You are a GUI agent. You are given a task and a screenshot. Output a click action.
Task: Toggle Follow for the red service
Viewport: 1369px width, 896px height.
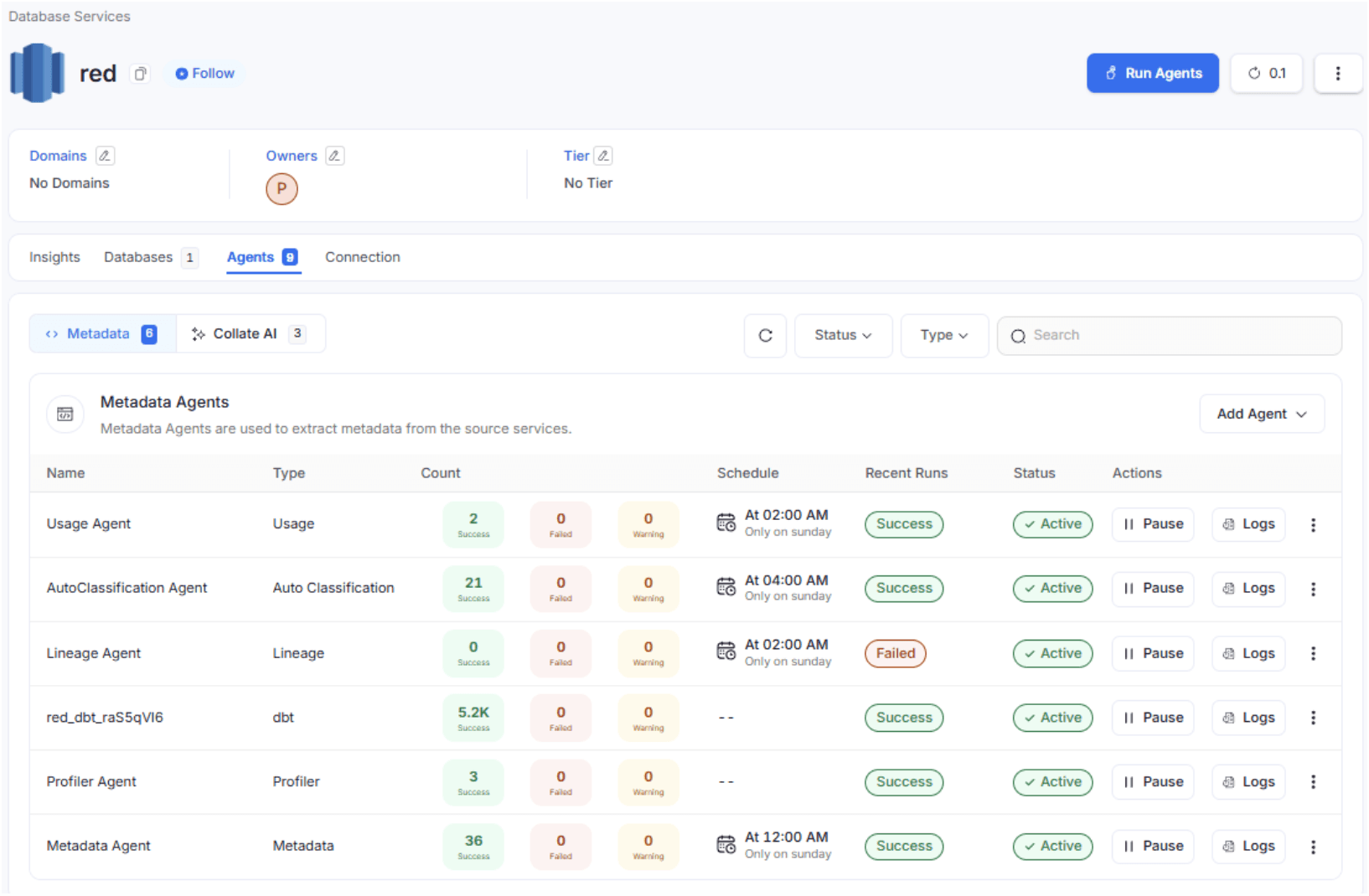pyautogui.click(x=205, y=74)
